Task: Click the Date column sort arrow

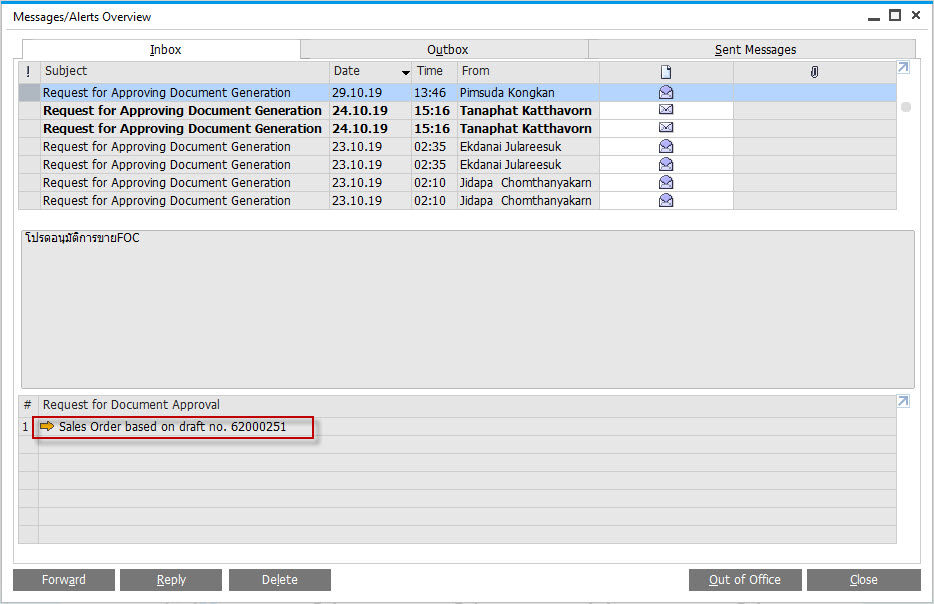Action: coord(406,73)
